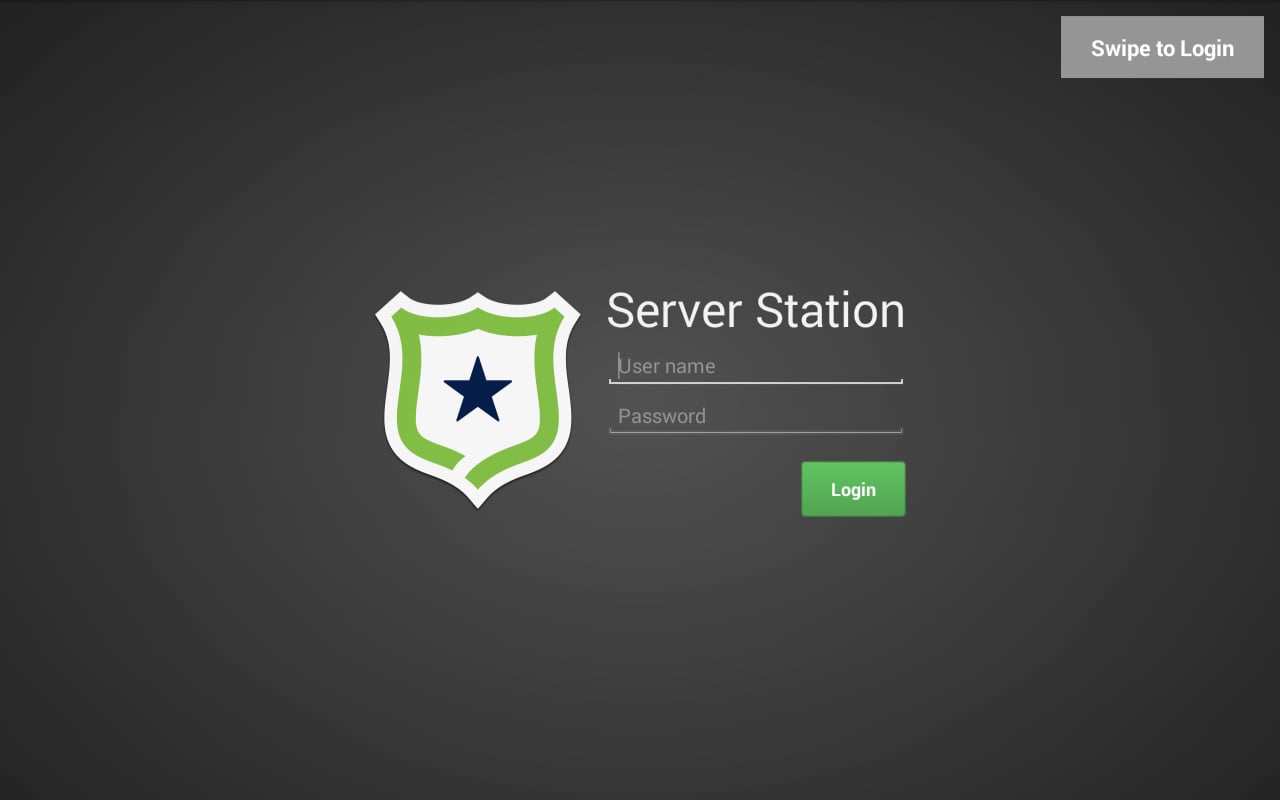
Task: Select the Password input field
Action: tap(756, 416)
